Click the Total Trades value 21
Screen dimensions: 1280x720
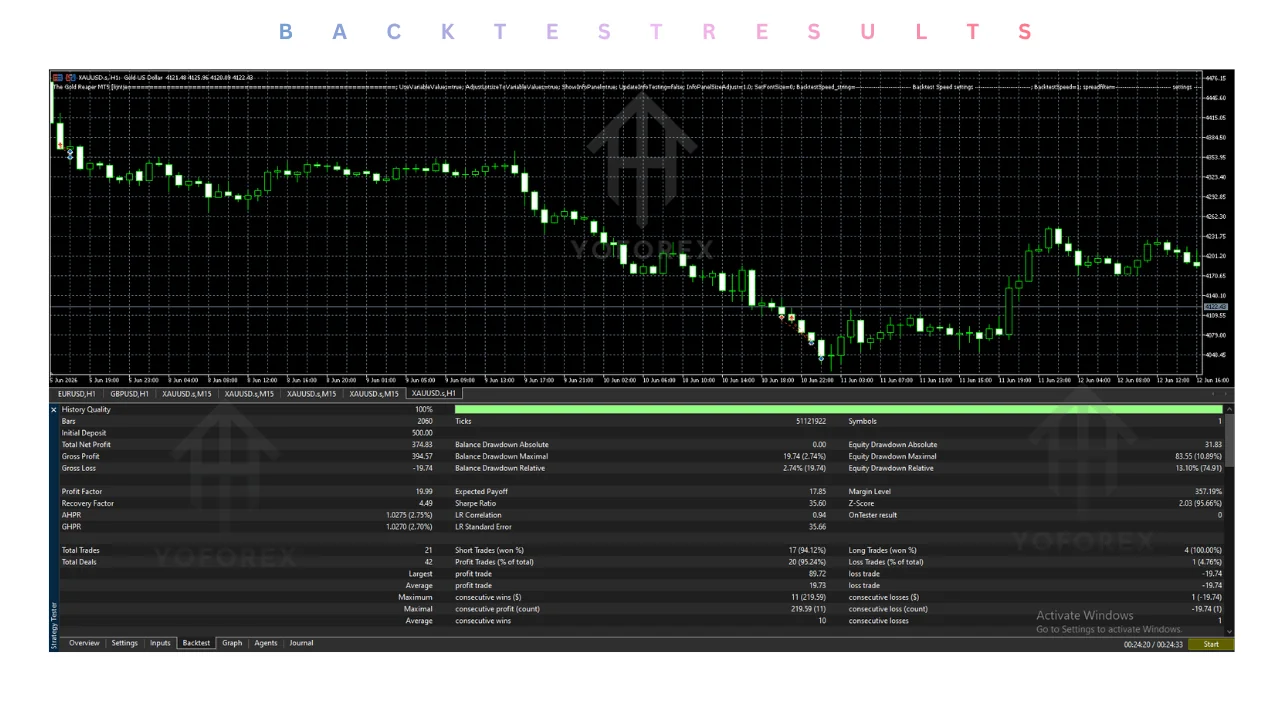click(x=429, y=550)
